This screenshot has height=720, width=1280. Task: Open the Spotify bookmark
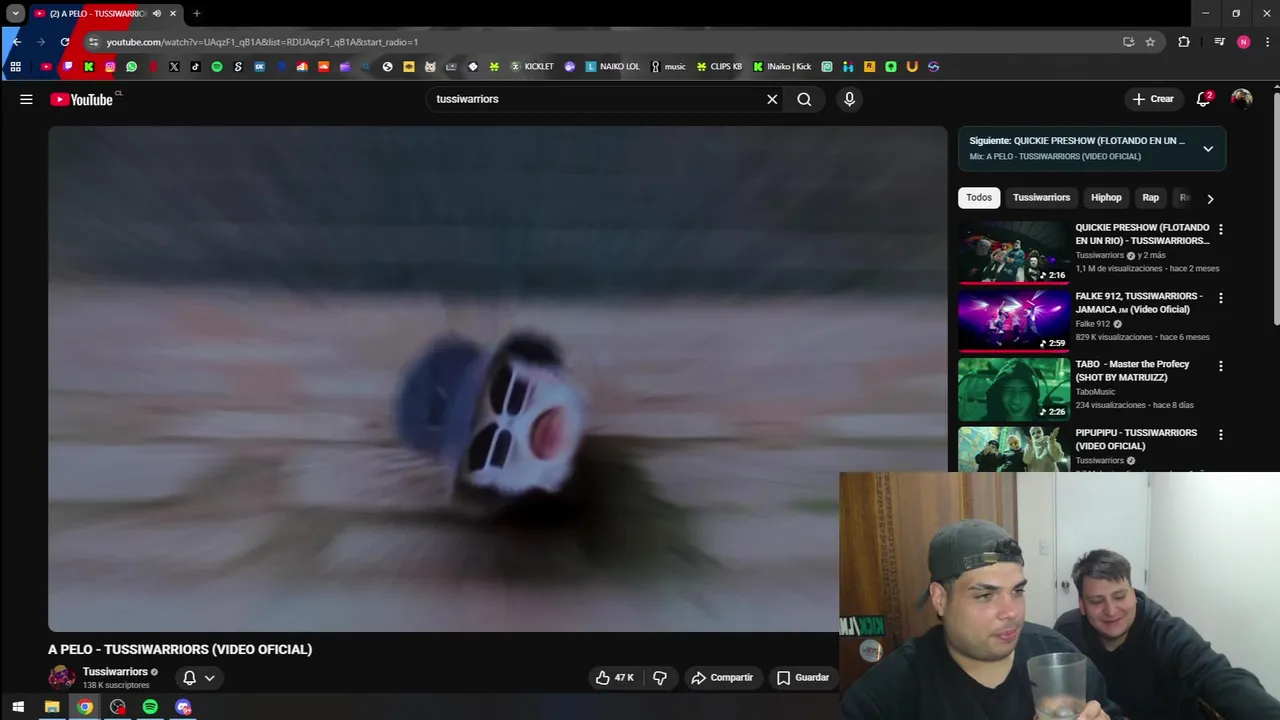(217, 67)
